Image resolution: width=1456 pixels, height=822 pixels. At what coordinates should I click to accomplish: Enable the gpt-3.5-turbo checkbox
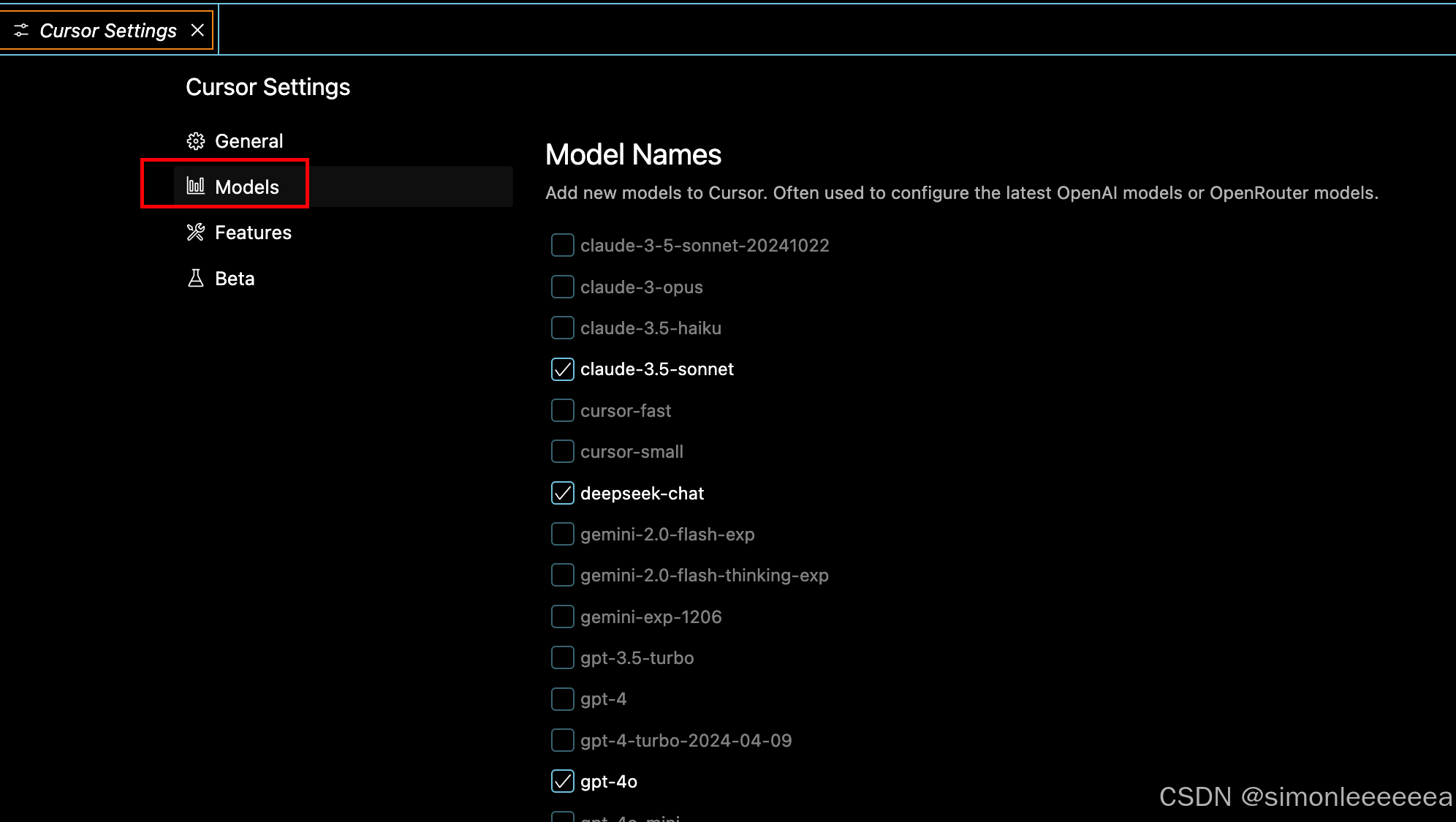click(x=562, y=658)
